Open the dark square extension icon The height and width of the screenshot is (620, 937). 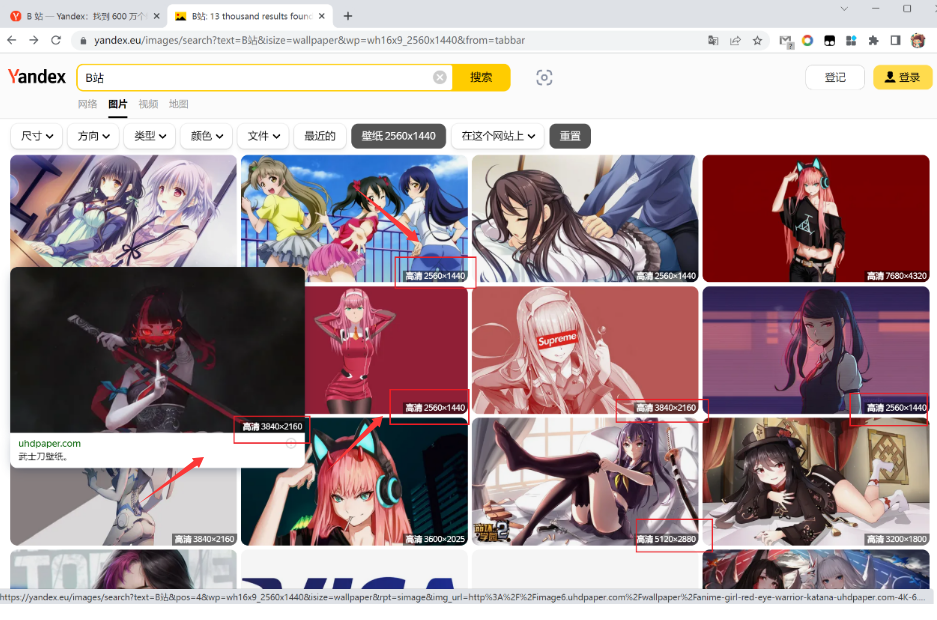coord(829,41)
